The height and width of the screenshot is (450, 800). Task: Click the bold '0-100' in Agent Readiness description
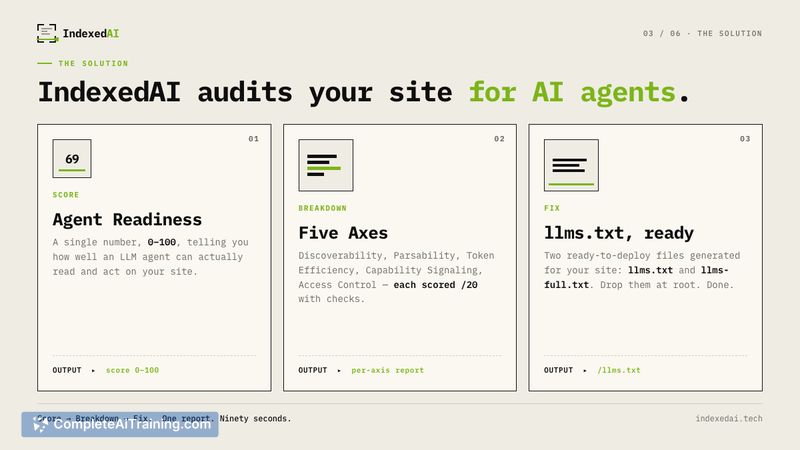[162, 242]
